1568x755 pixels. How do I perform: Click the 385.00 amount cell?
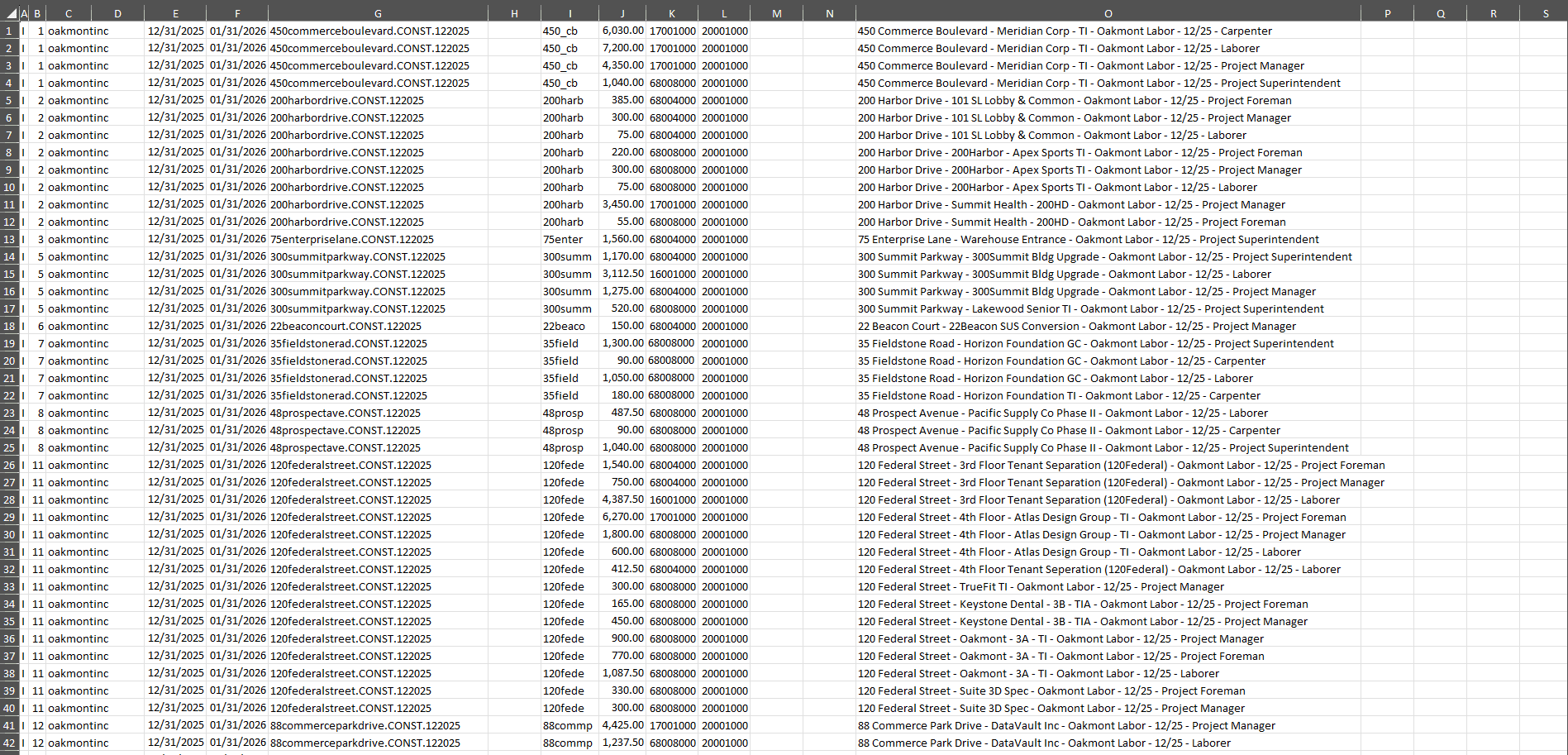pyautogui.click(x=622, y=100)
